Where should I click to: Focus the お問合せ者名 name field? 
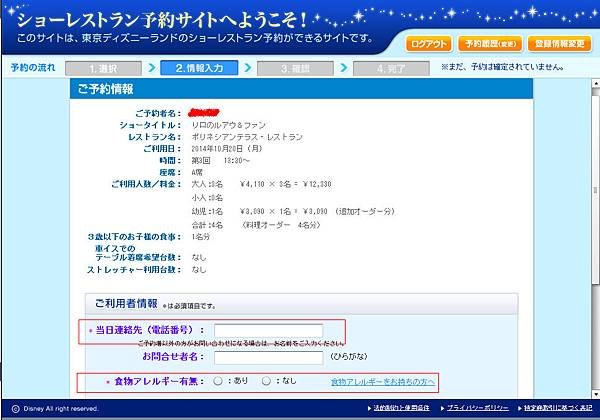[268, 357]
